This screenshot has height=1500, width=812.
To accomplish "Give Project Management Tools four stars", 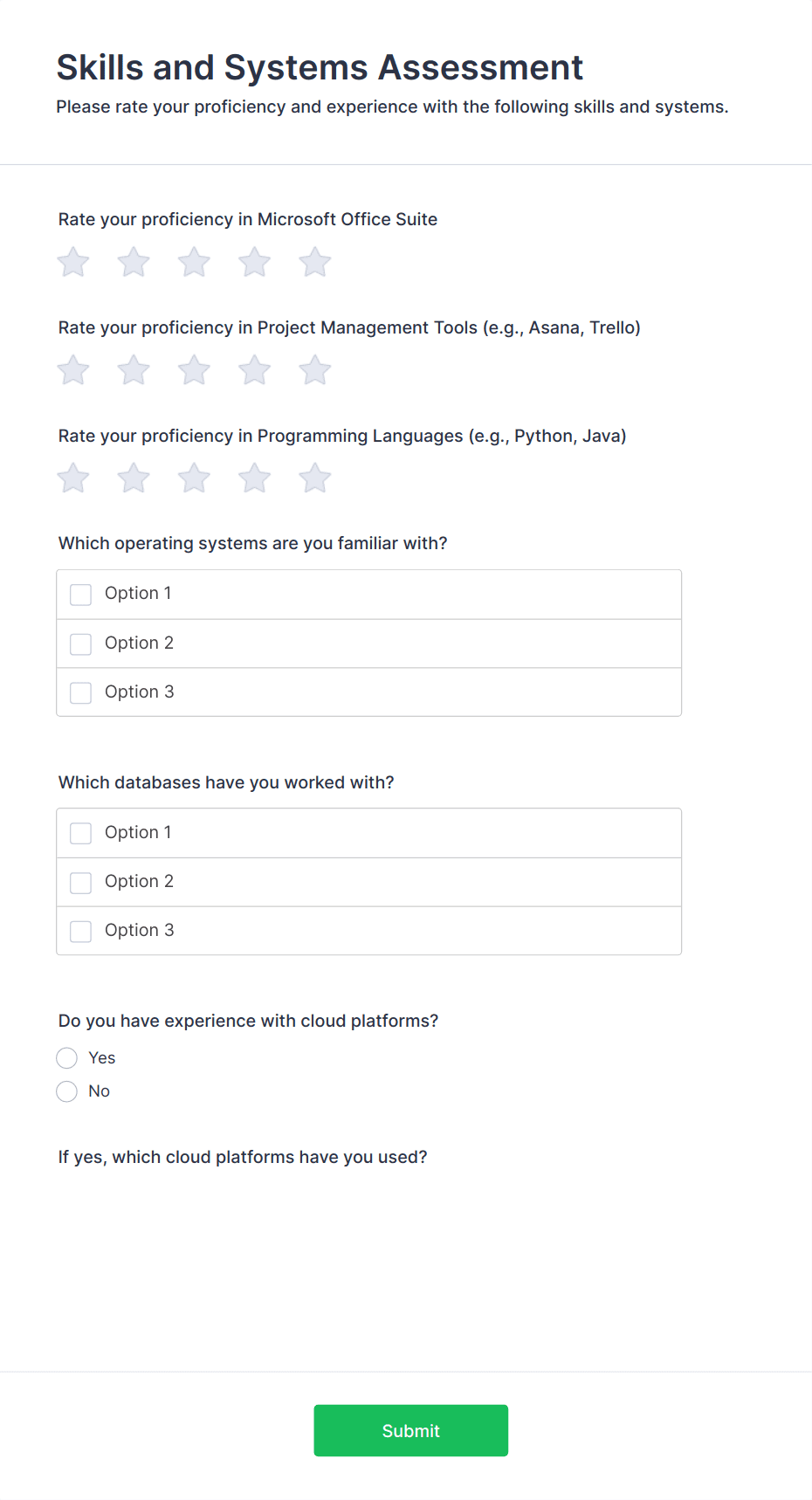I will 254,370.
